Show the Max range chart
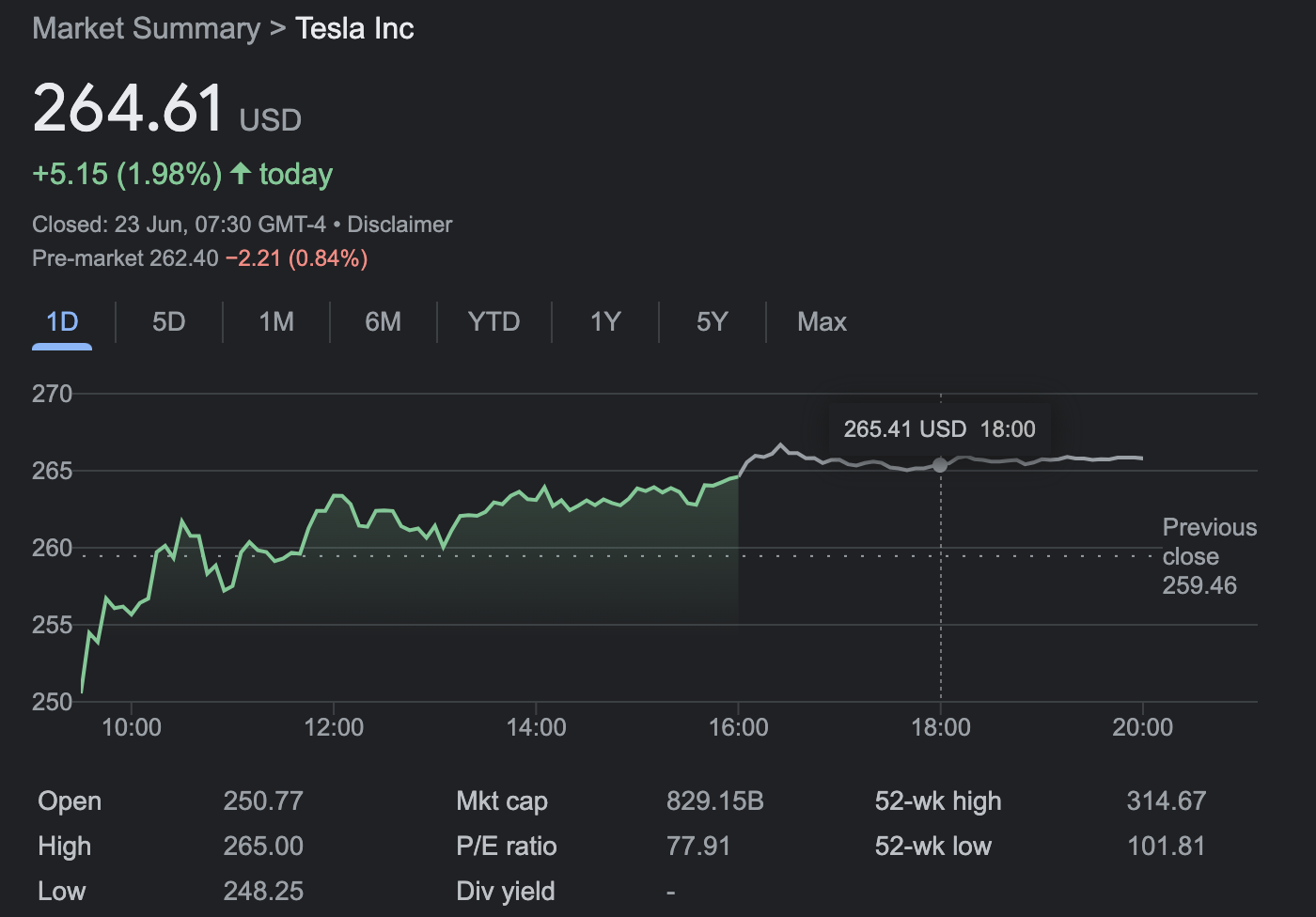 click(822, 322)
